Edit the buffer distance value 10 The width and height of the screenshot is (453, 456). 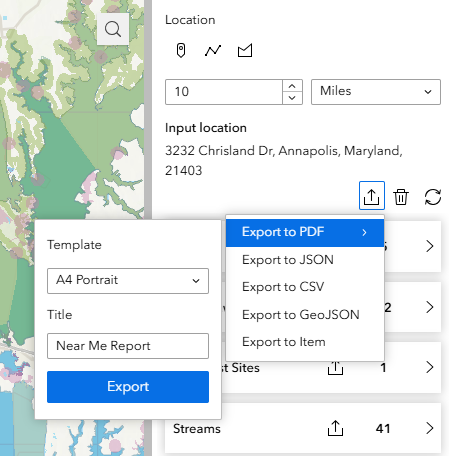coord(224,92)
